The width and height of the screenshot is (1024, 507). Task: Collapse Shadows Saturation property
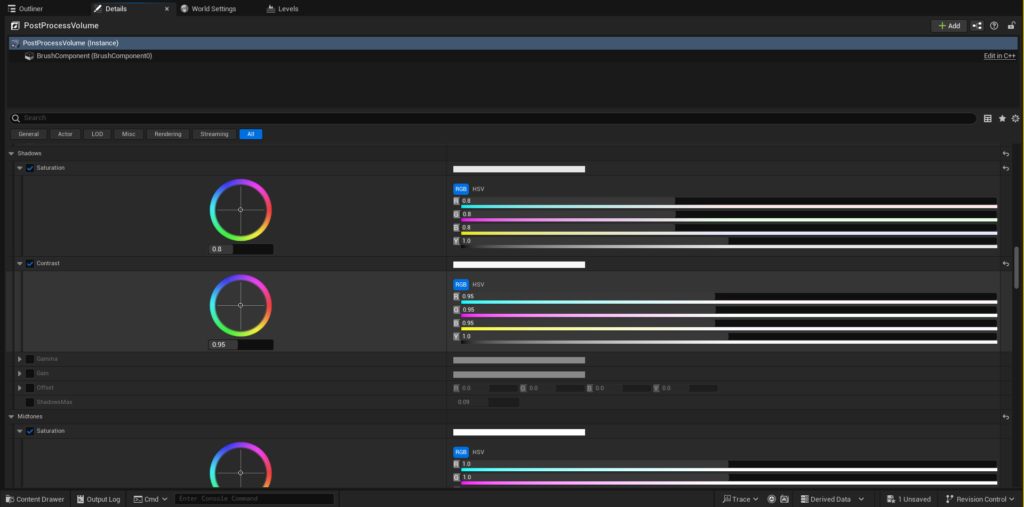[20, 168]
